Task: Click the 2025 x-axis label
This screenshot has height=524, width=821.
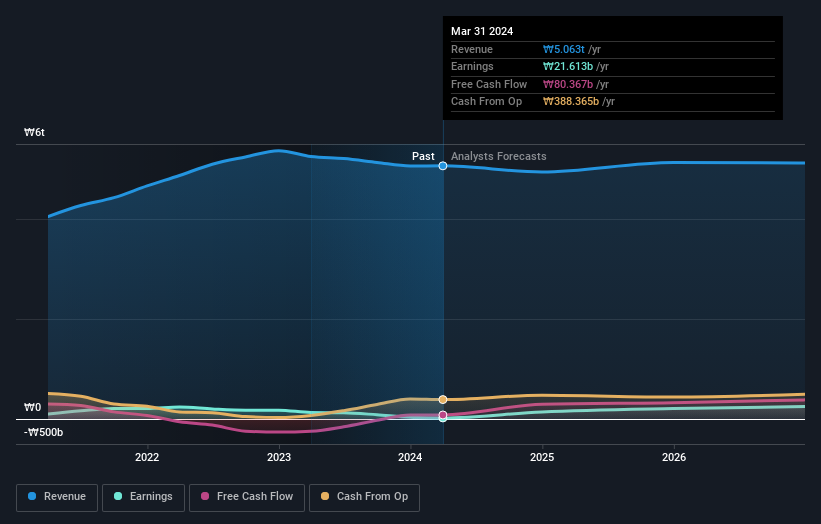Action: pos(542,457)
